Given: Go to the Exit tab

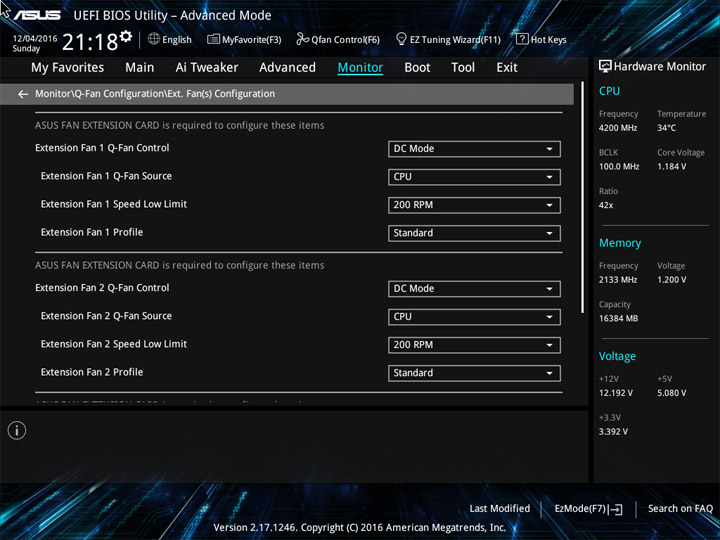Looking at the screenshot, I should point(507,68).
